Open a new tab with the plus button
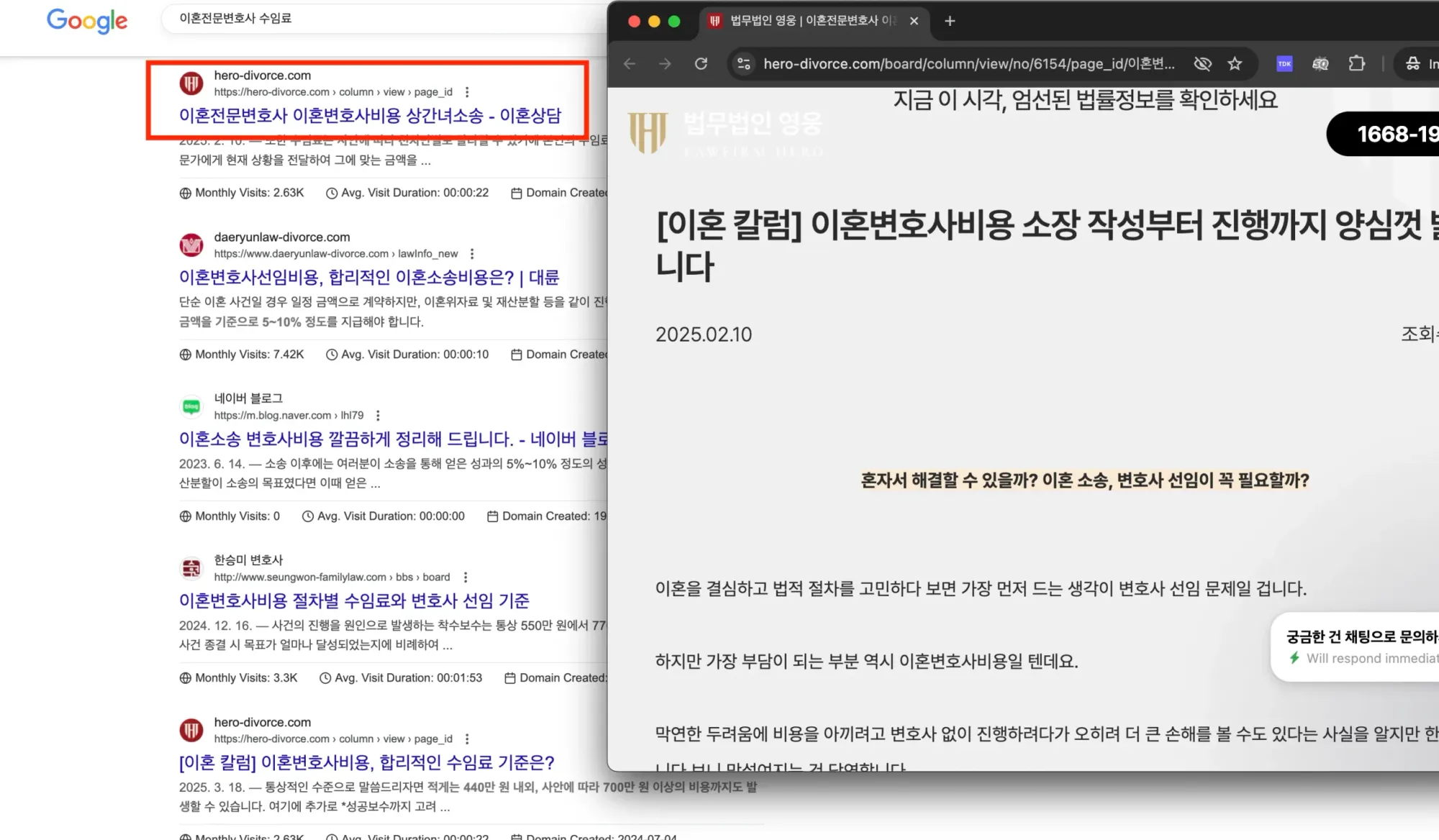The image size is (1439, 840). point(949,21)
